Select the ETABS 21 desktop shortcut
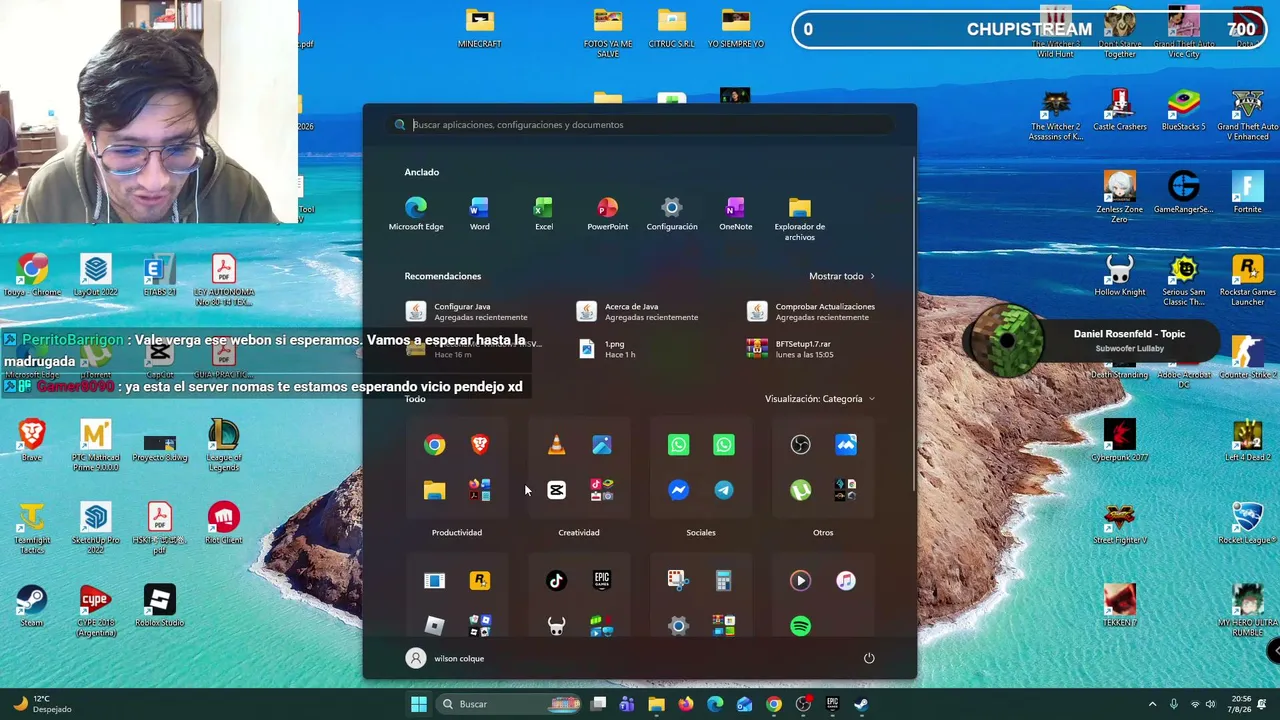The width and height of the screenshot is (1280, 720). click(160, 277)
